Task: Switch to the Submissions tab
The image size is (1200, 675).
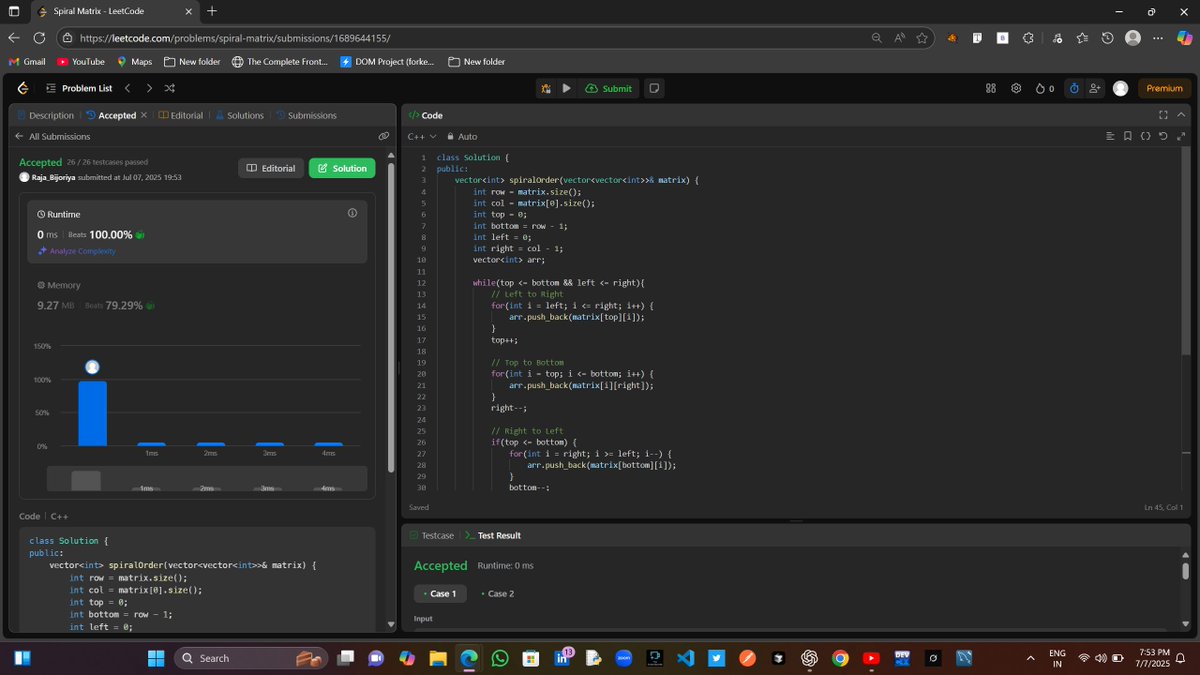Action: [305, 115]
